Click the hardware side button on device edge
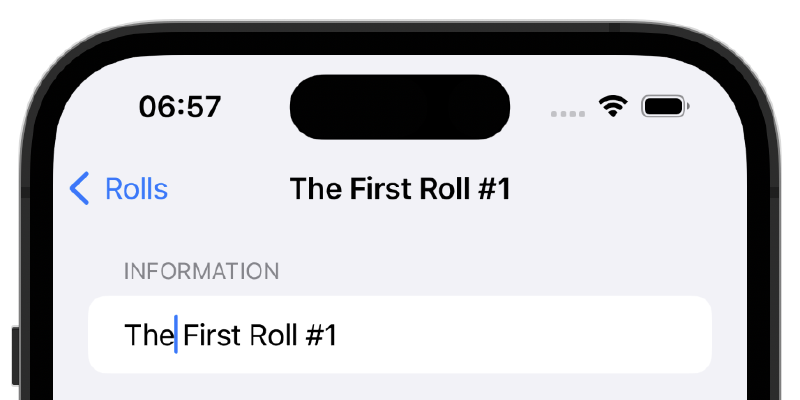800x400 pixels. 16,356
